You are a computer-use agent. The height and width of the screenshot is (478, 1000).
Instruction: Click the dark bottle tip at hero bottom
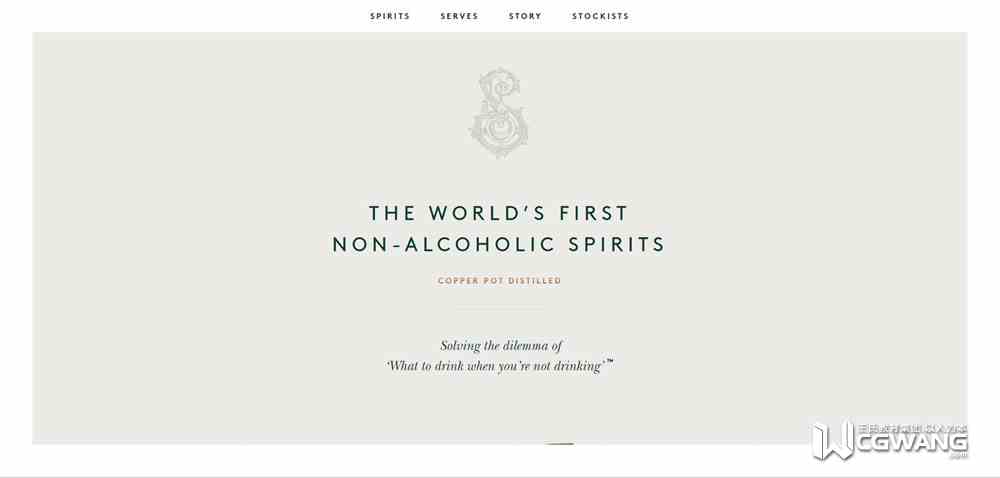(560, 443)
